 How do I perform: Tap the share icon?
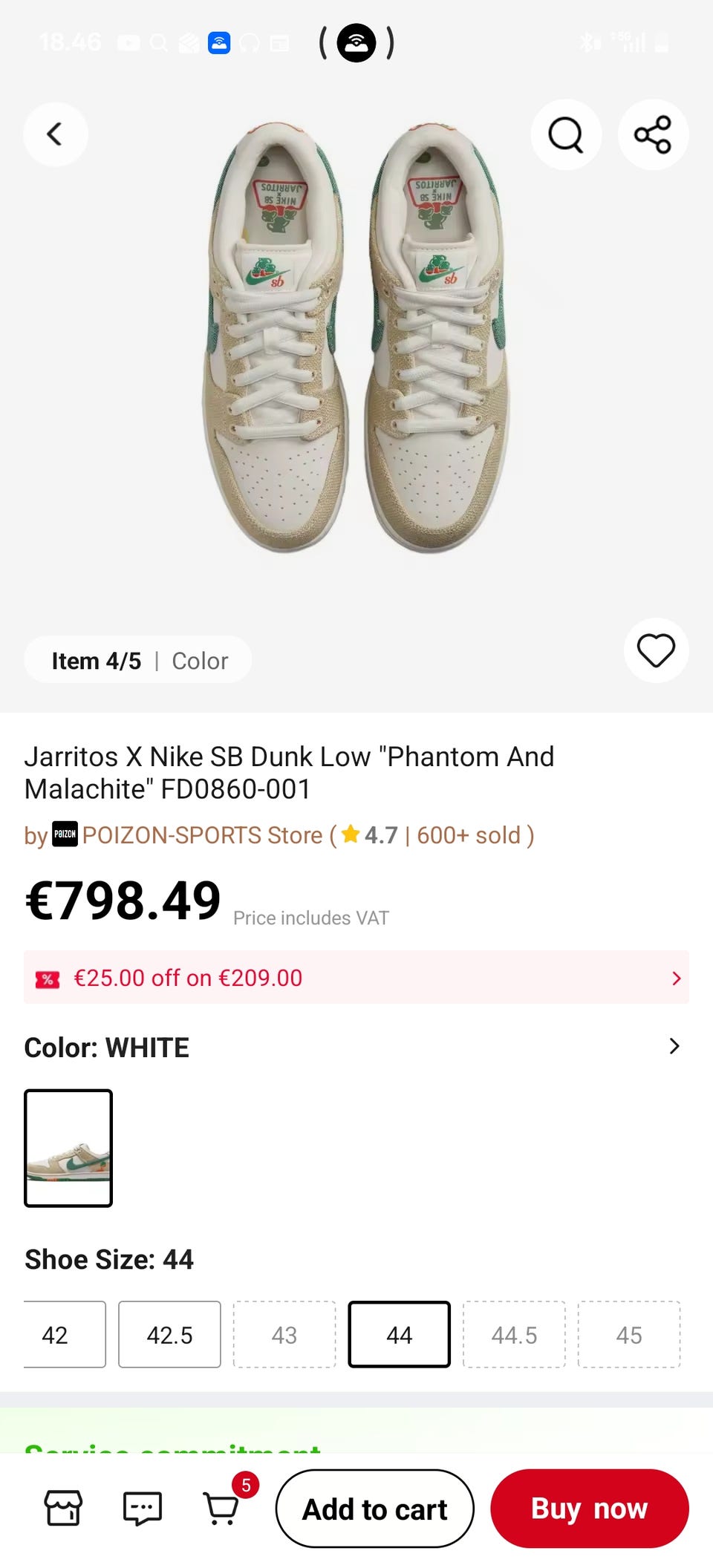pyautogui.click(x=653, y=134)
